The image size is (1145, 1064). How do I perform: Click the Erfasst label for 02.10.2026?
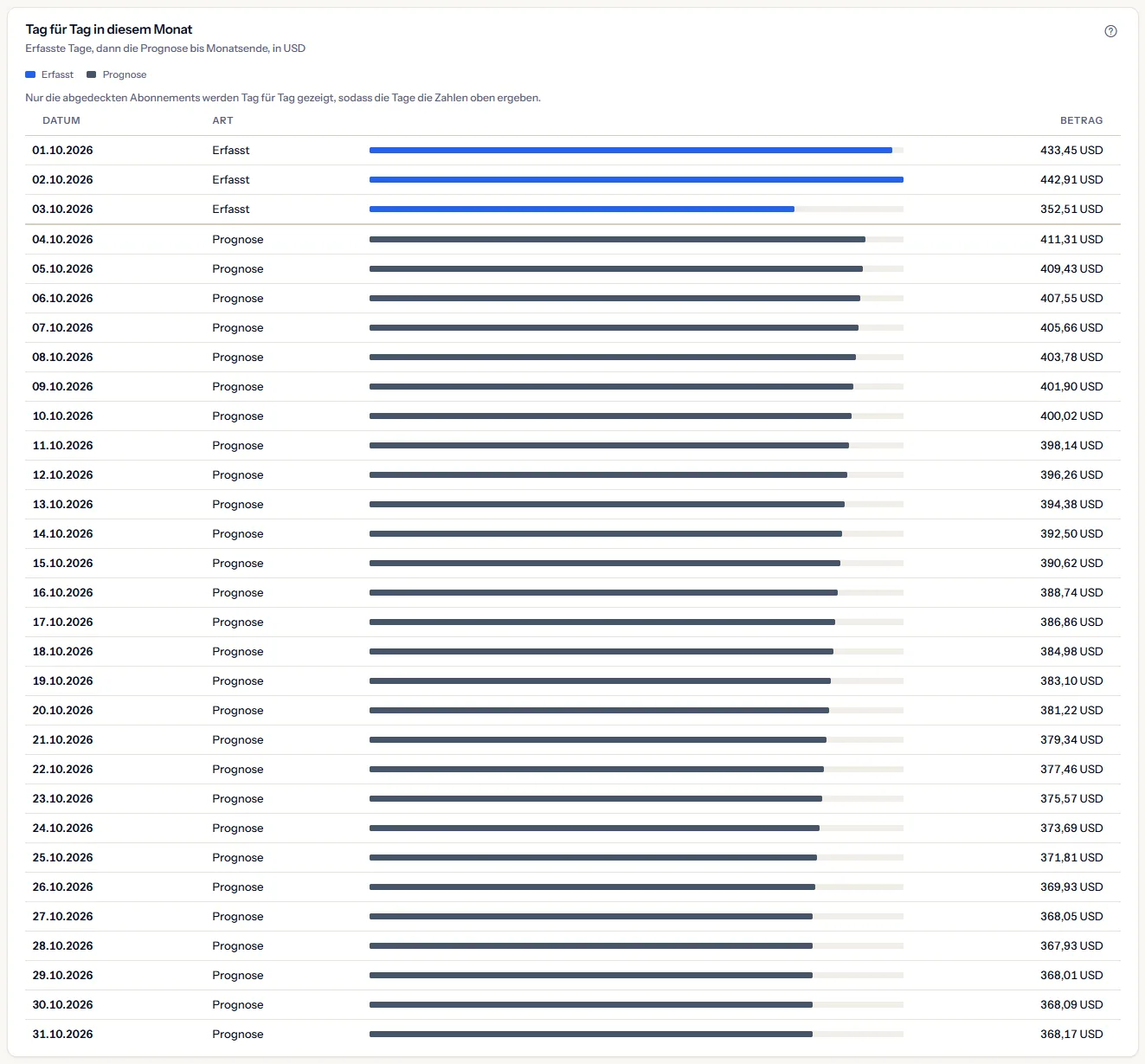[x=230, y=179]
